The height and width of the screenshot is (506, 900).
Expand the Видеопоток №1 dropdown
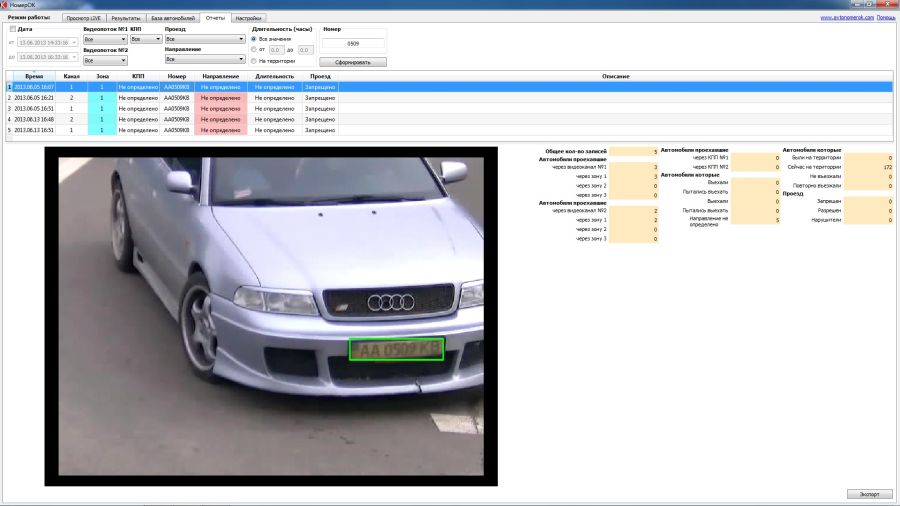tap(105, 39)
